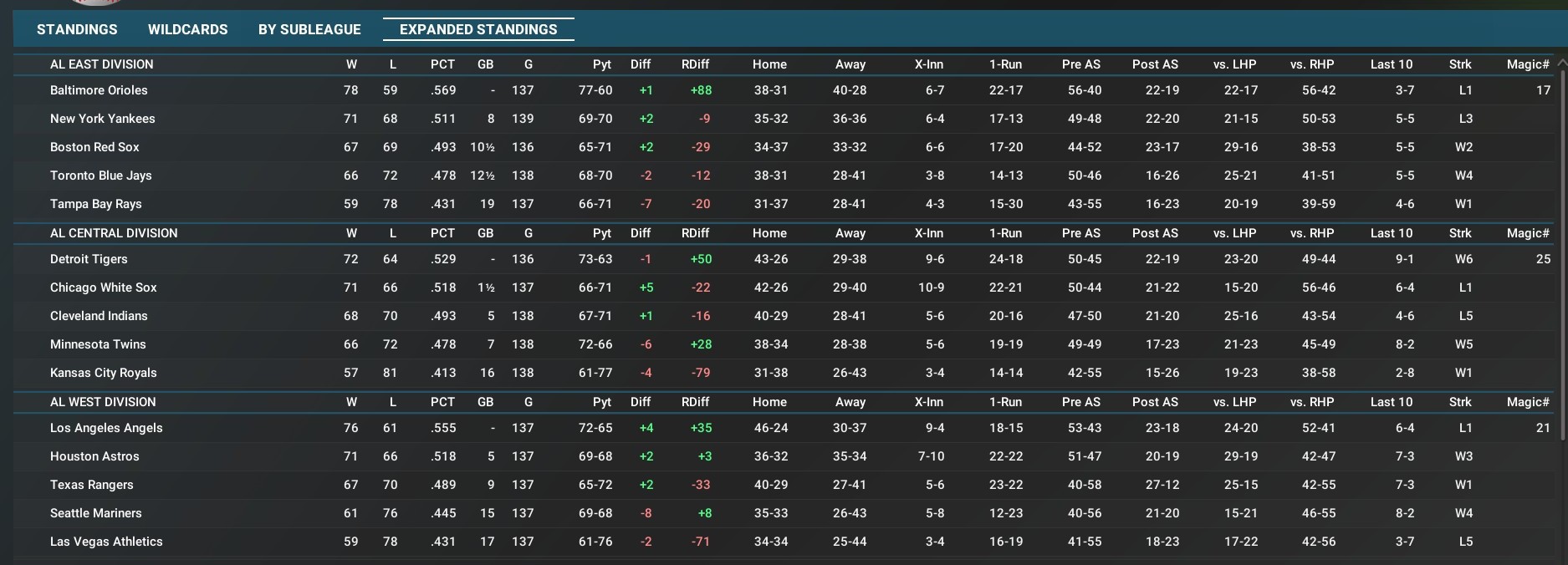Image resolution: width=1568 pixels, height=565 pixels.
Task: Click Houston Astros team name
Action: pyautogui.click(x=94, y=456)
